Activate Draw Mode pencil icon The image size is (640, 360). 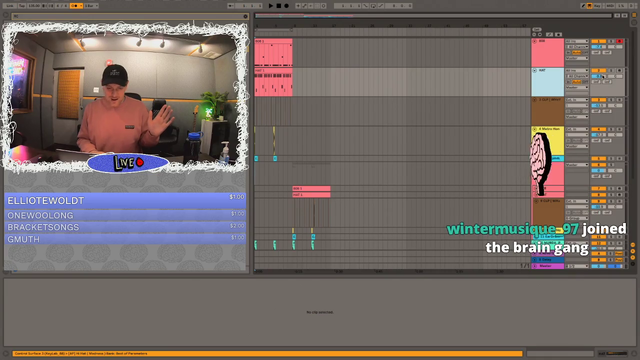(583, 6)
